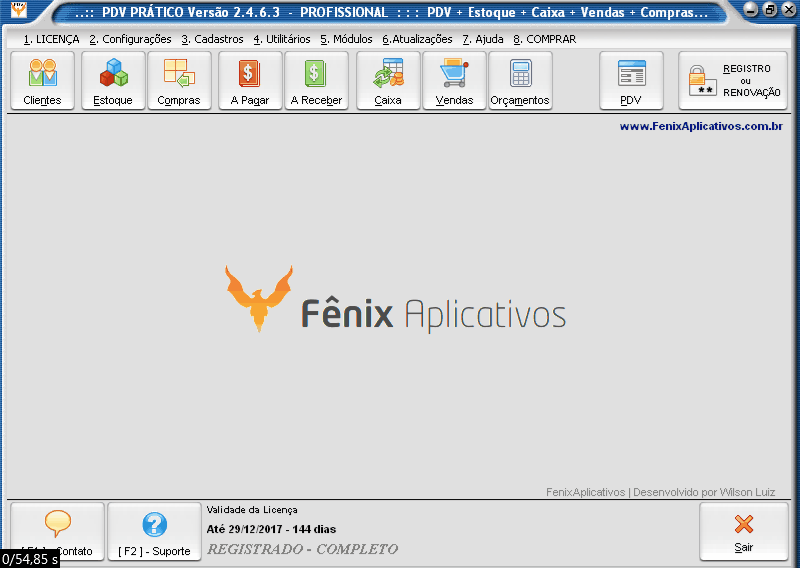800x568 pixels.
Task: Open the 4. Utilitários menu
Action: pos(282,39)
